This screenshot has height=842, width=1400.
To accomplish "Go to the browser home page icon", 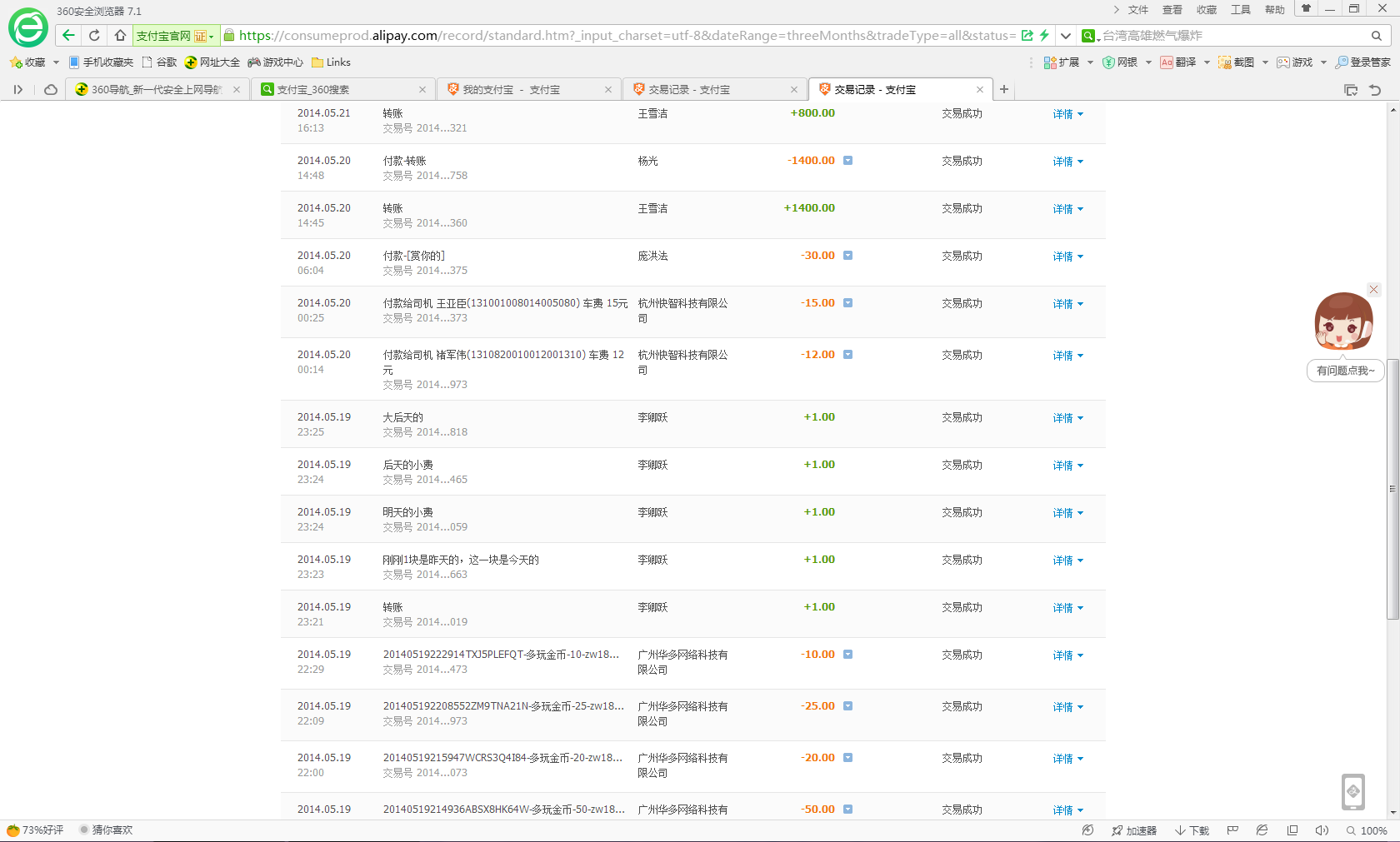I will (121, 35).
